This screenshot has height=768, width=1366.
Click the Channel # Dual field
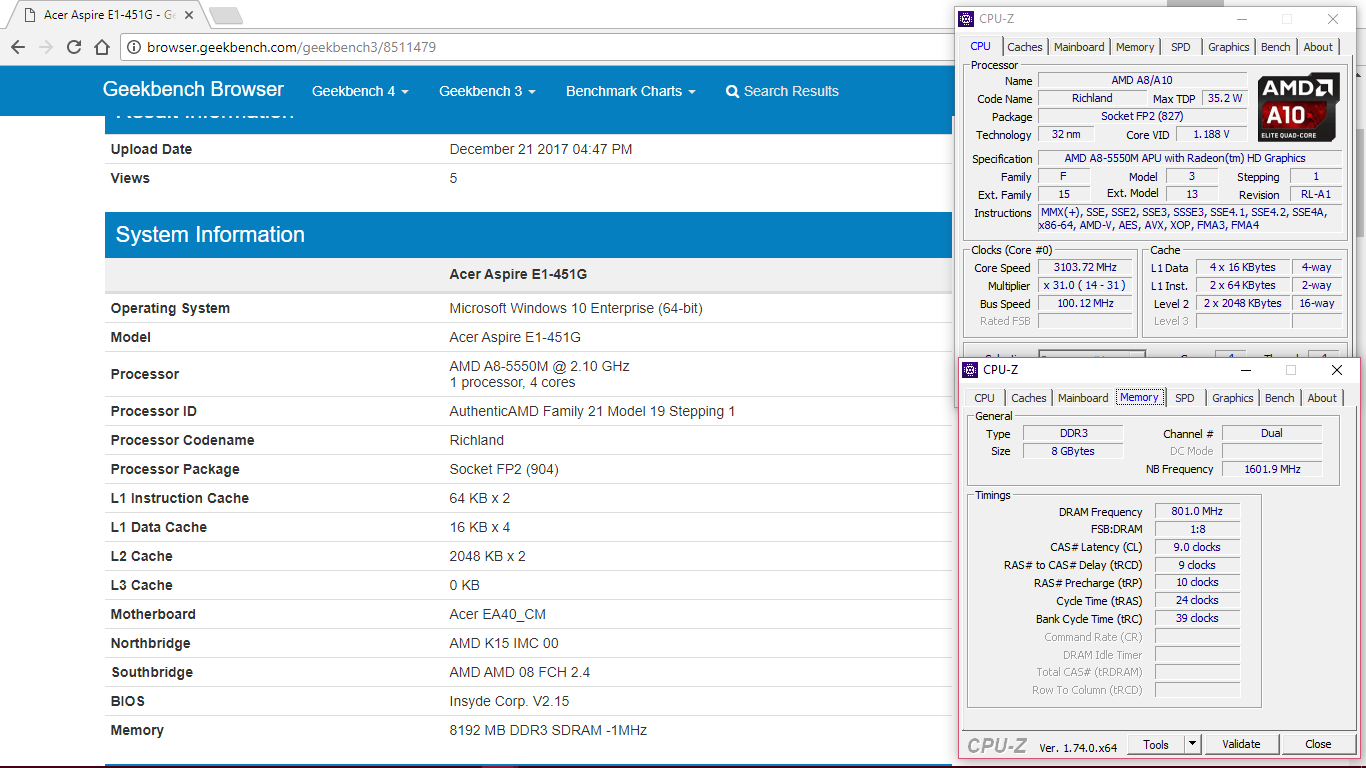click(1272, 433)
